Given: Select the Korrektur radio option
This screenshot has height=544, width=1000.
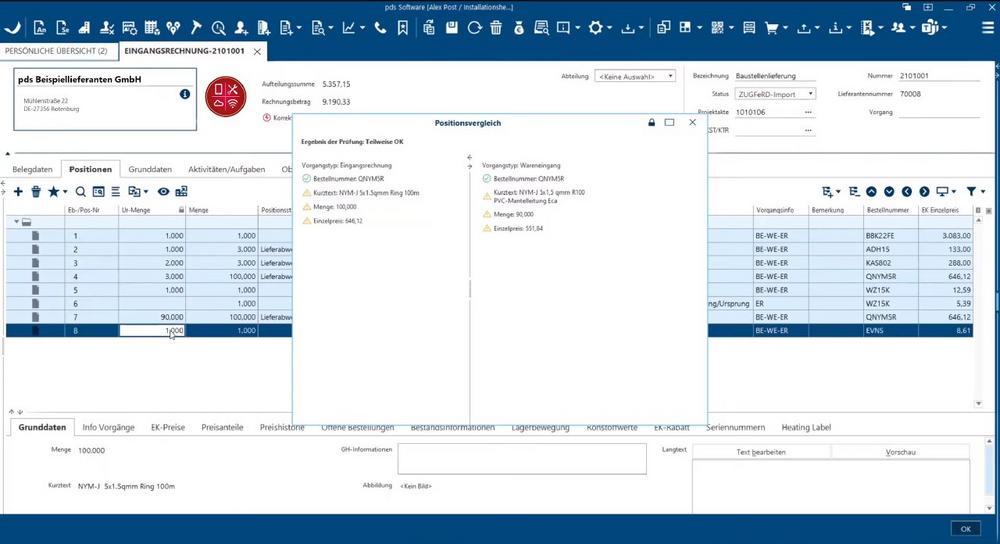Looking at the screenshot, I should [265, 118].
